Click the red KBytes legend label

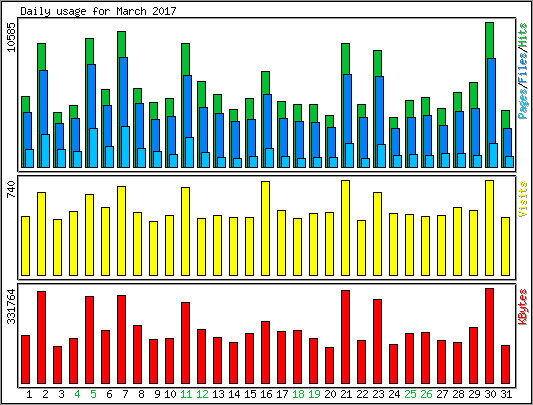point(523,307)
